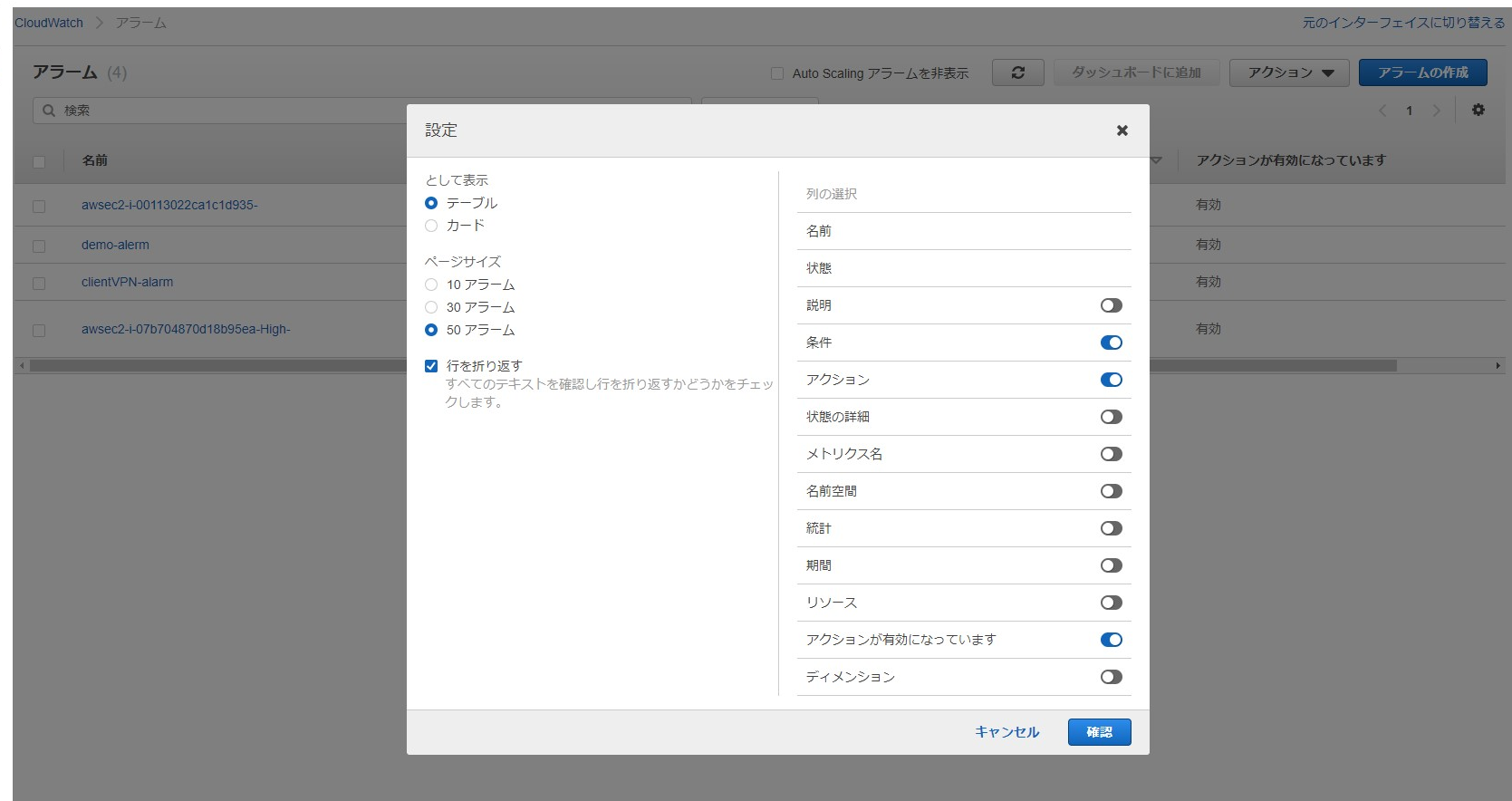Open the clientVPN-alarm link
This screenshot has height=801, width=1512.
tap(127, 282)
